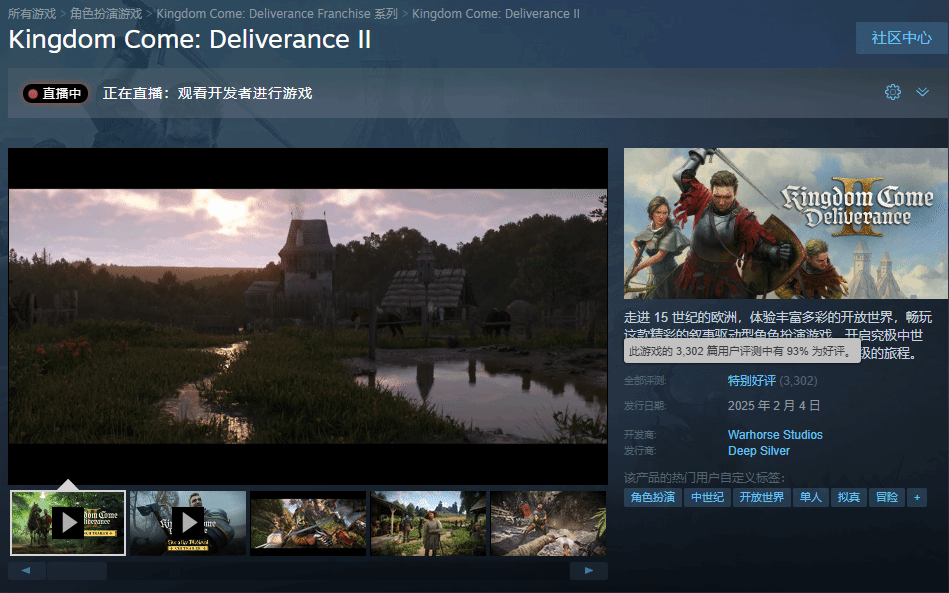This screenshot has width=949, height=593.
Task: Open the broadcast settings gear icon
Action: tap(893, 92)
